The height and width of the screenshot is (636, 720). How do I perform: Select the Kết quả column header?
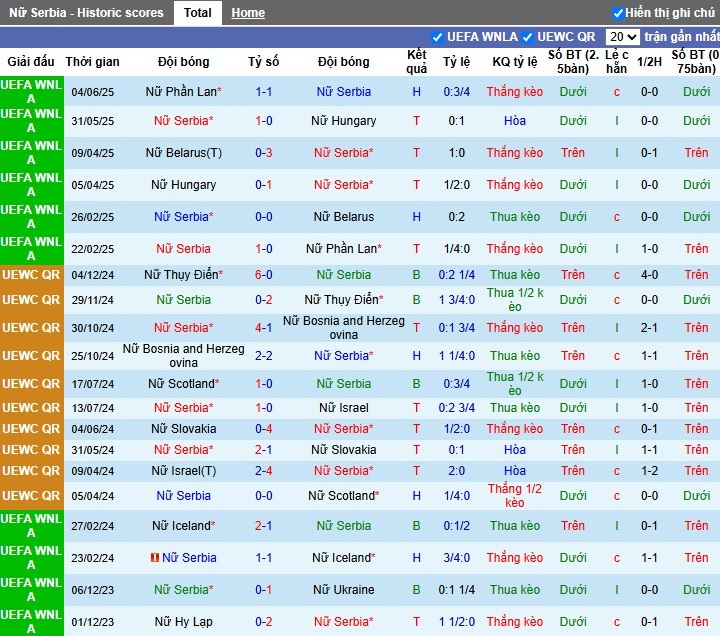[416, 62]
